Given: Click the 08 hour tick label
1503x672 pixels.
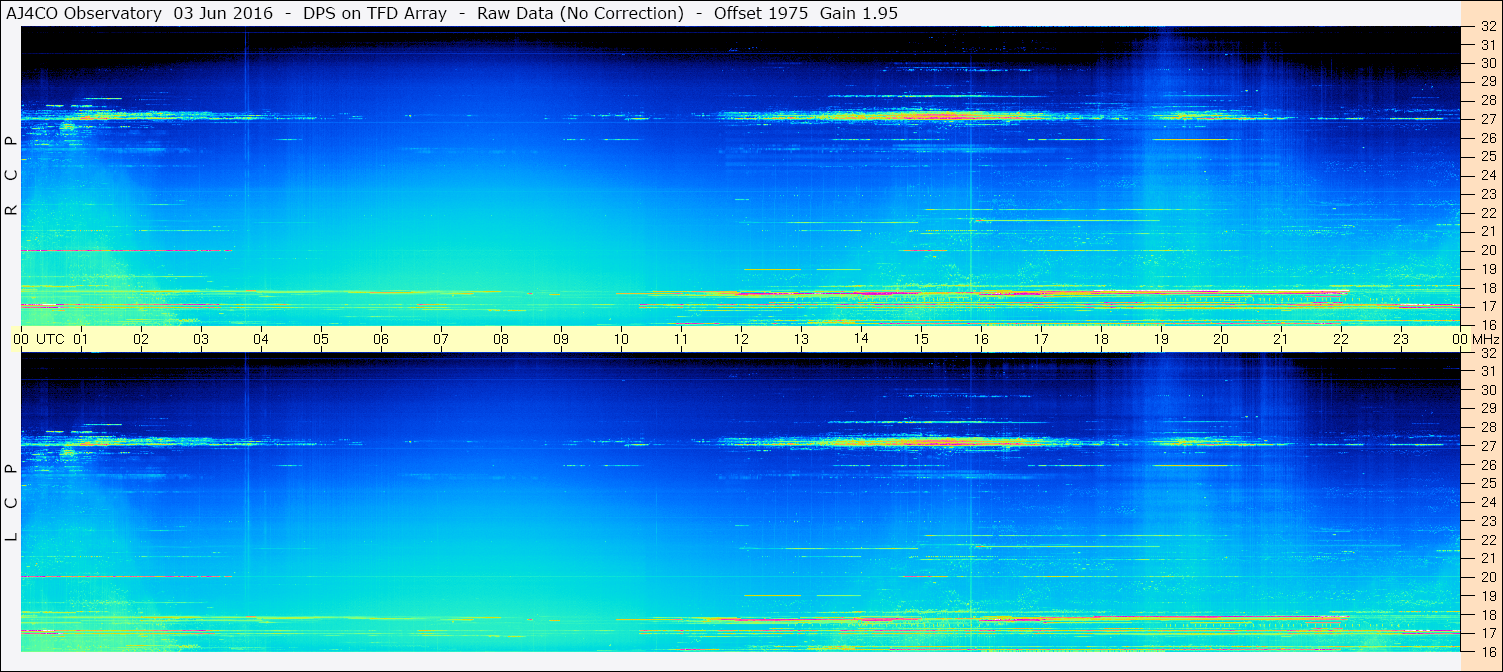Looking at the screenshot, I should [x=501, y=339].
